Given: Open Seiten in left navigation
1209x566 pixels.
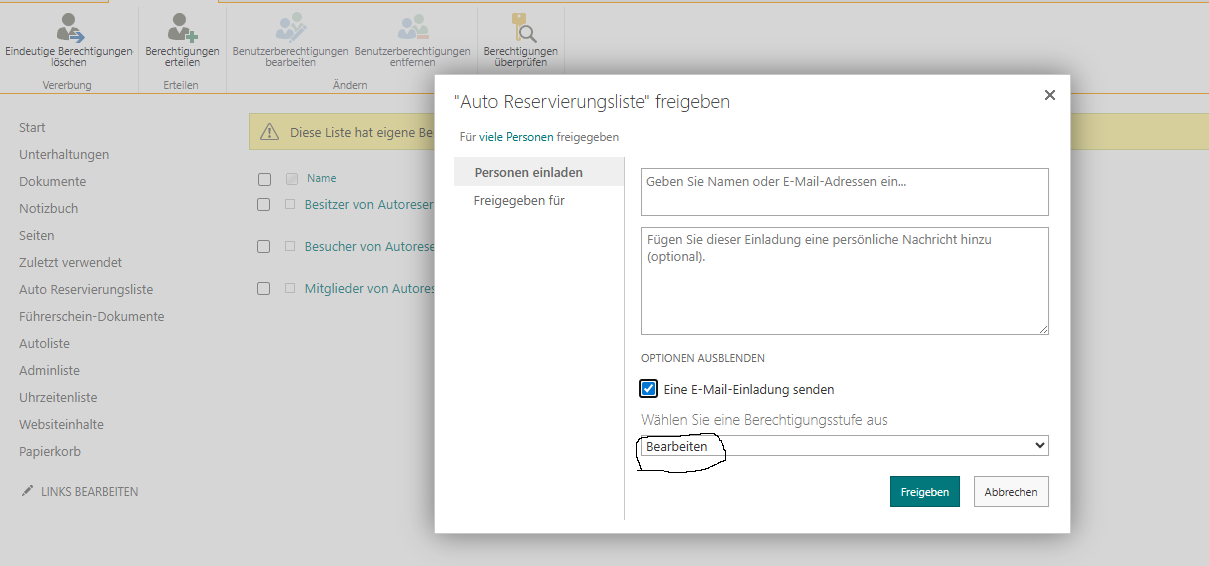Looking at the screenshot, I should [37, 235].
